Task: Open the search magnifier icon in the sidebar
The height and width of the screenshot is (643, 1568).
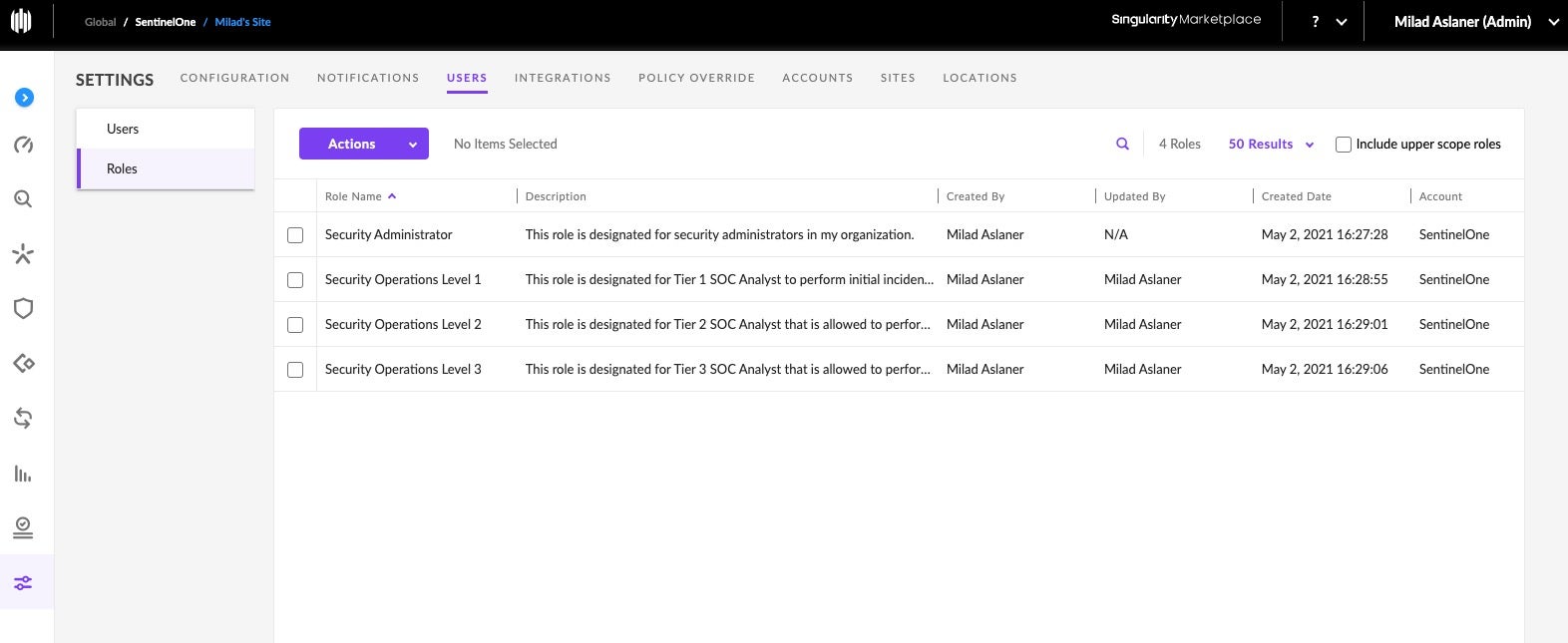Action: [x=23, y=199]
